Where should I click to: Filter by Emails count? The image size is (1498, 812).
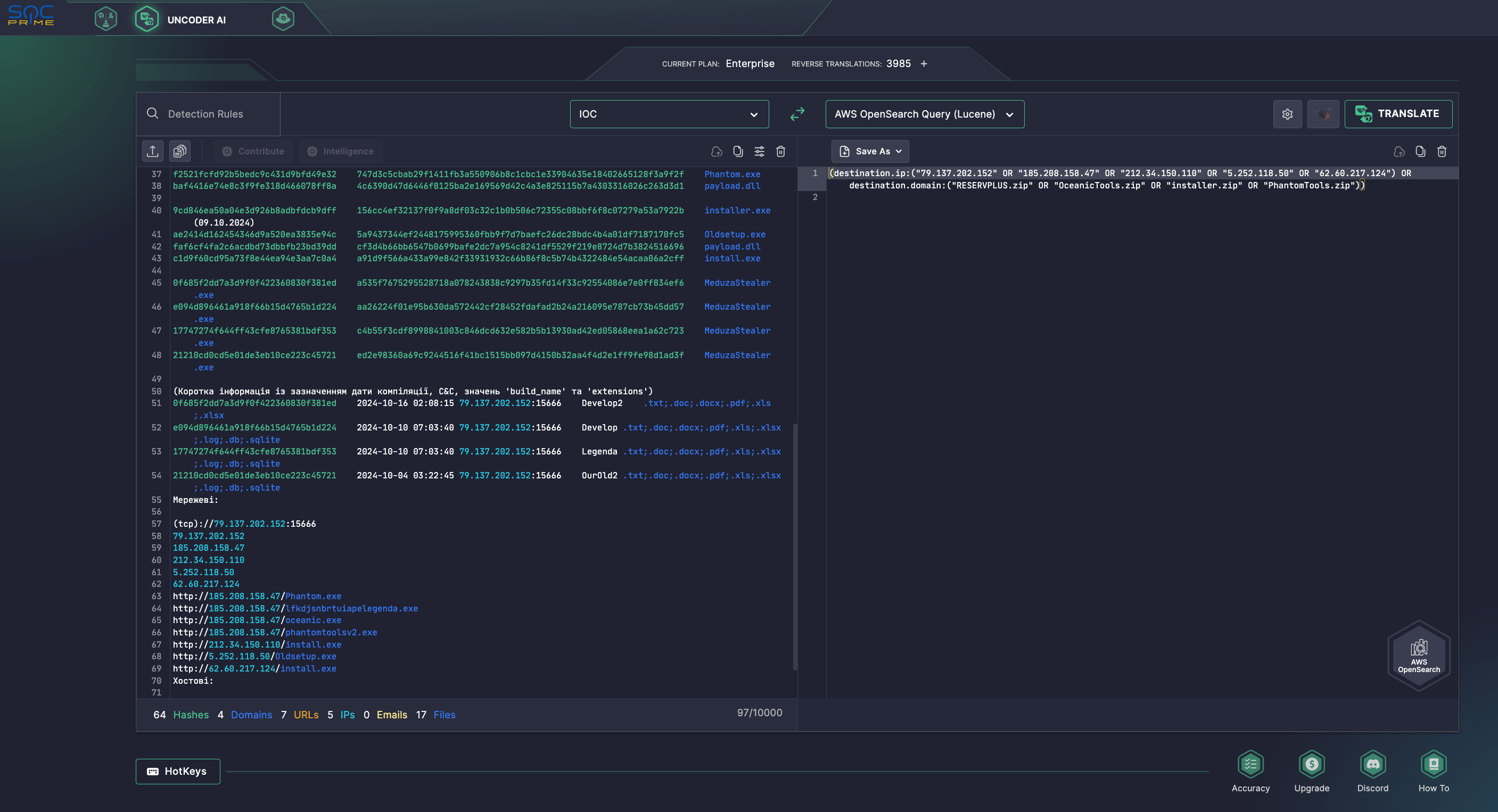(385, 715)
